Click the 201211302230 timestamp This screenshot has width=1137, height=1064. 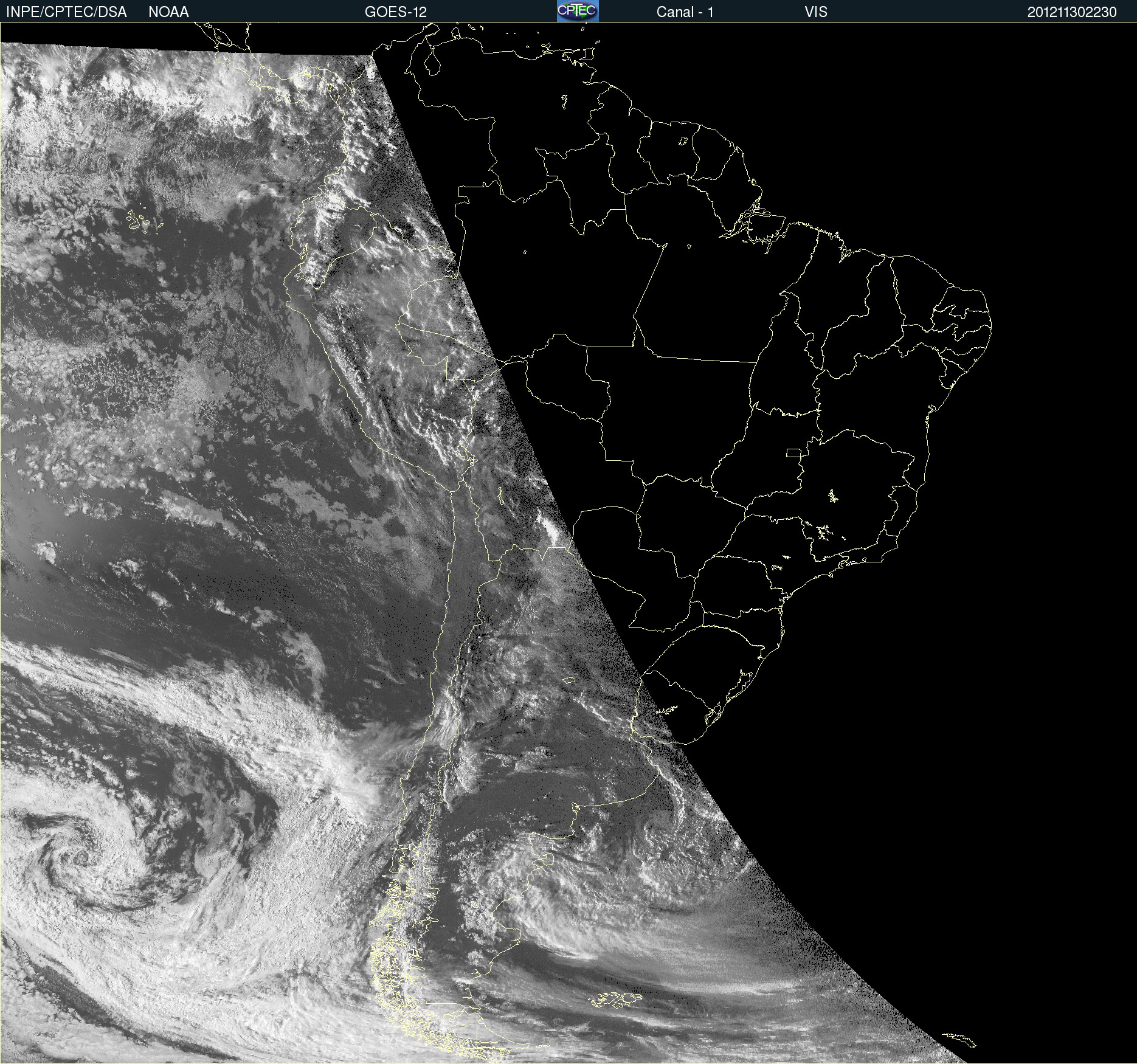coord(1072,12)
